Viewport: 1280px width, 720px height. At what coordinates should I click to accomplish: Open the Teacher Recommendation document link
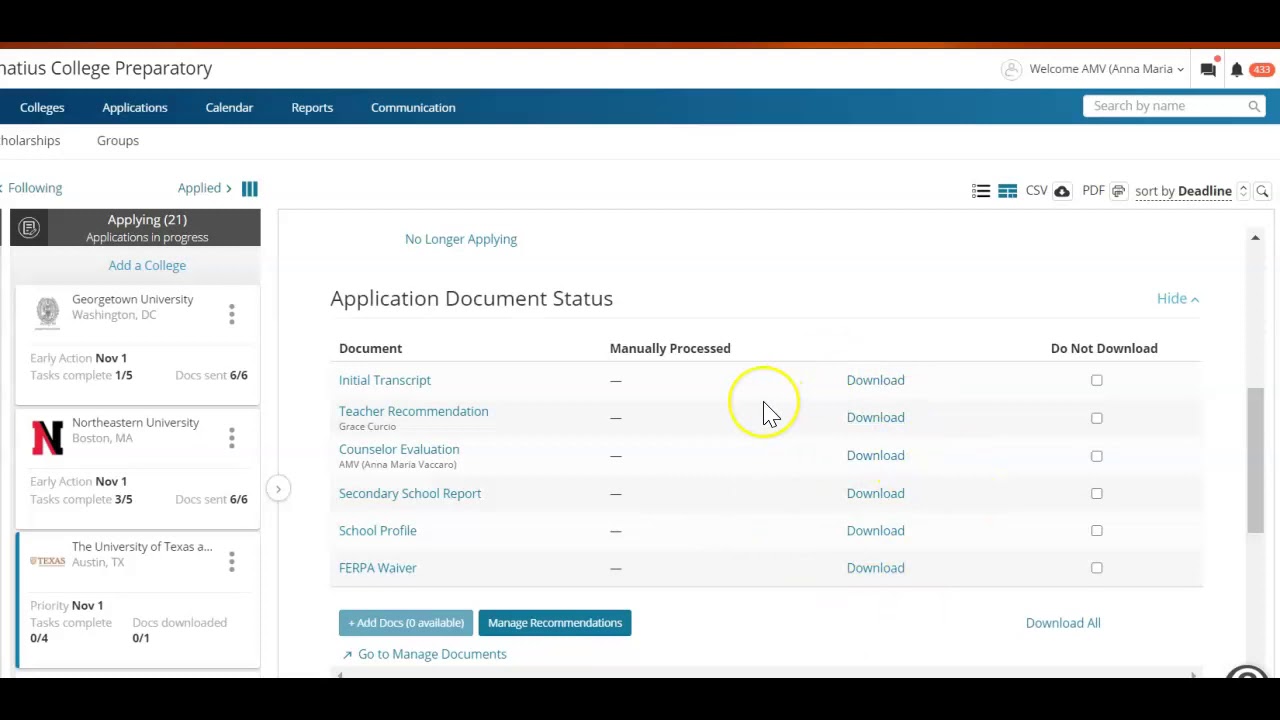pos(414,411)
